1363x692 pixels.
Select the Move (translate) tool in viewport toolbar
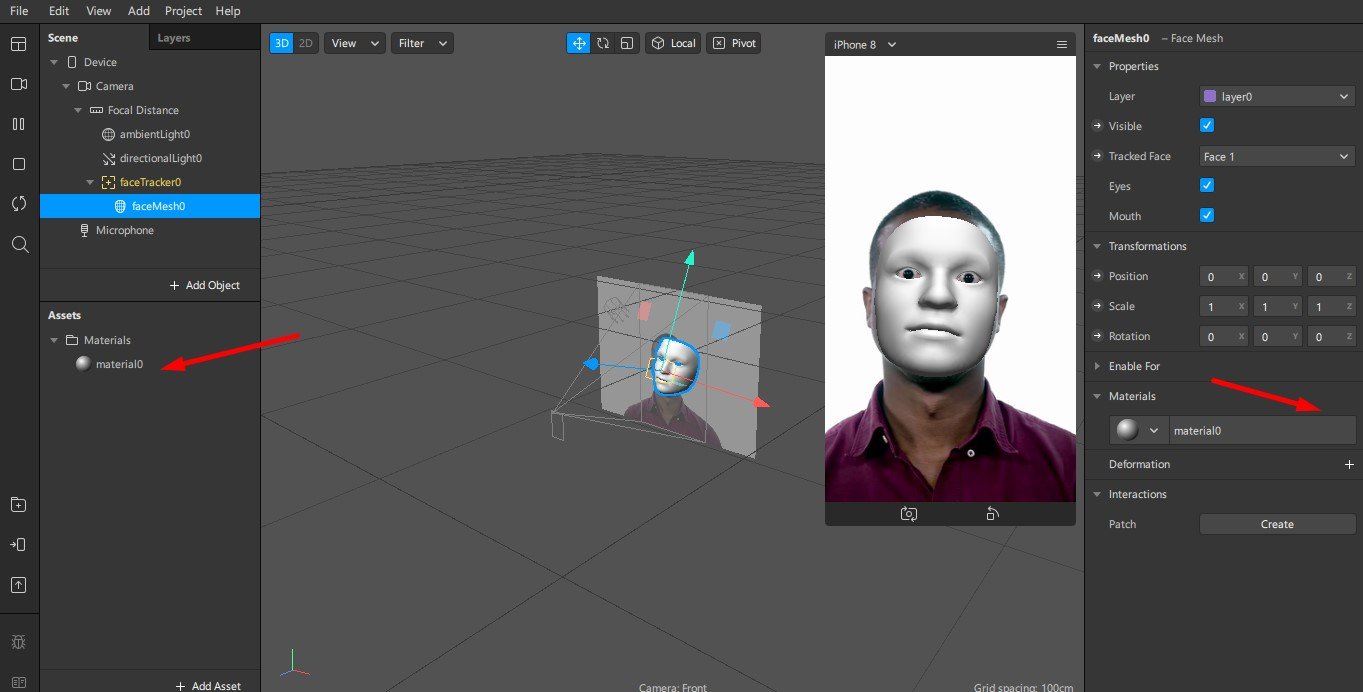tap(579, 43)
